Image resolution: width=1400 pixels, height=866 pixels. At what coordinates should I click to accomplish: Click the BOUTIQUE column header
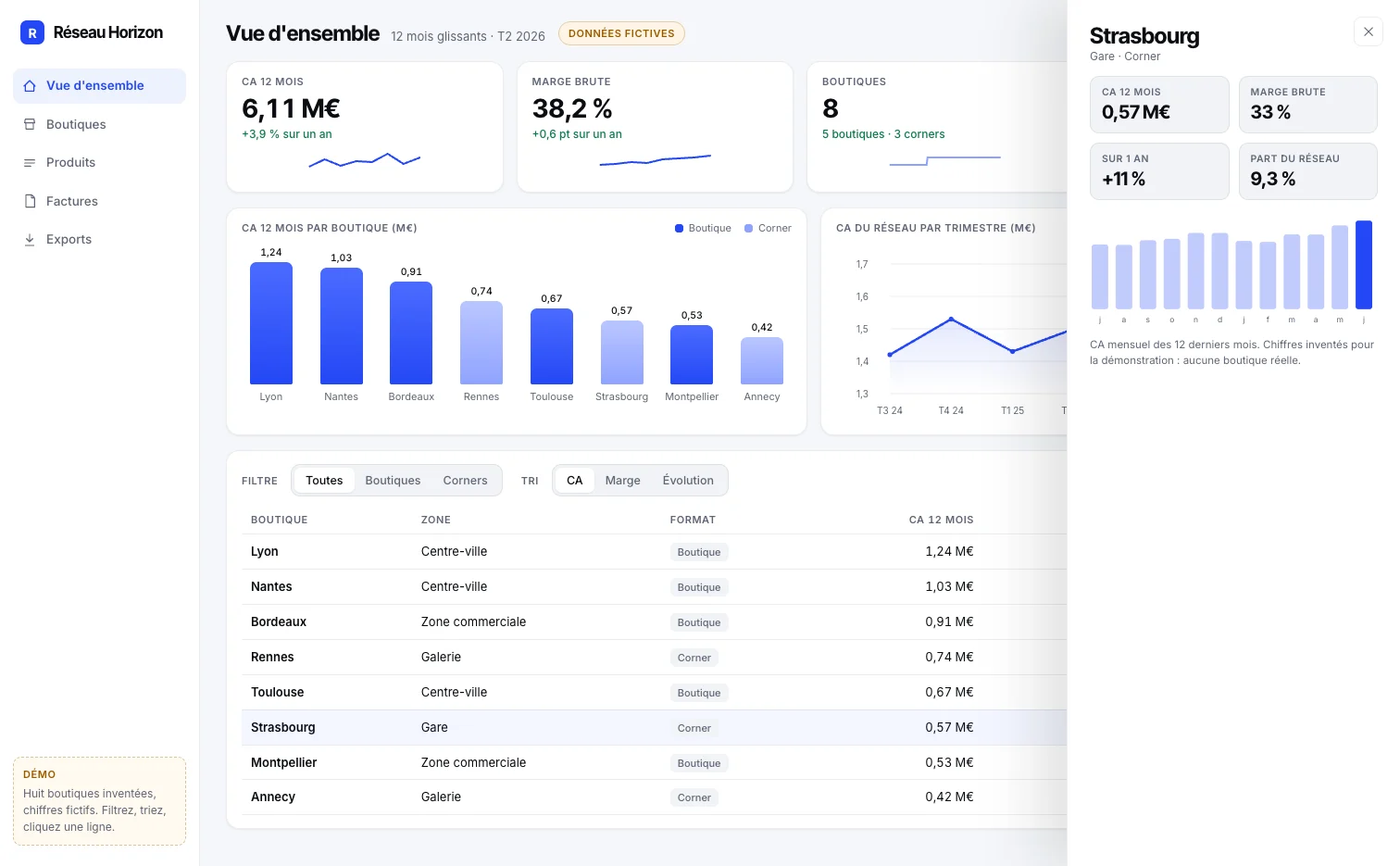click(x=280, y=521)
